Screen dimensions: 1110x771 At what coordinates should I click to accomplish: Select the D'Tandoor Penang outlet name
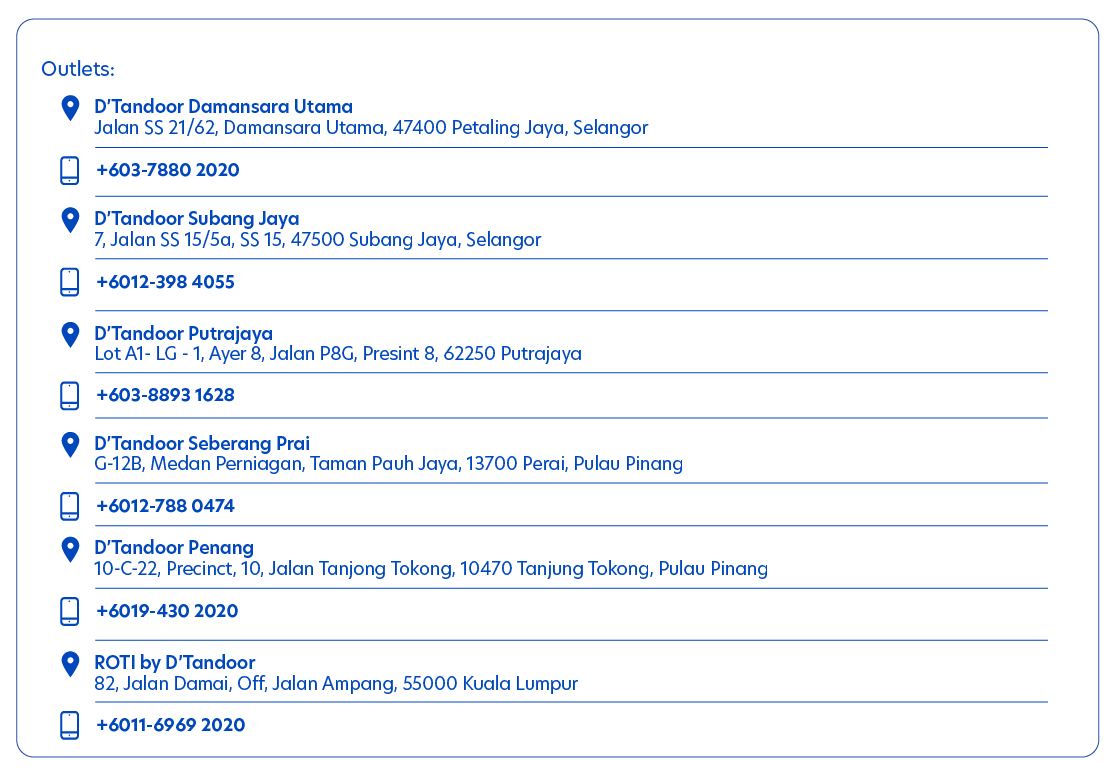pyautogui.click(x=174, y=547)
